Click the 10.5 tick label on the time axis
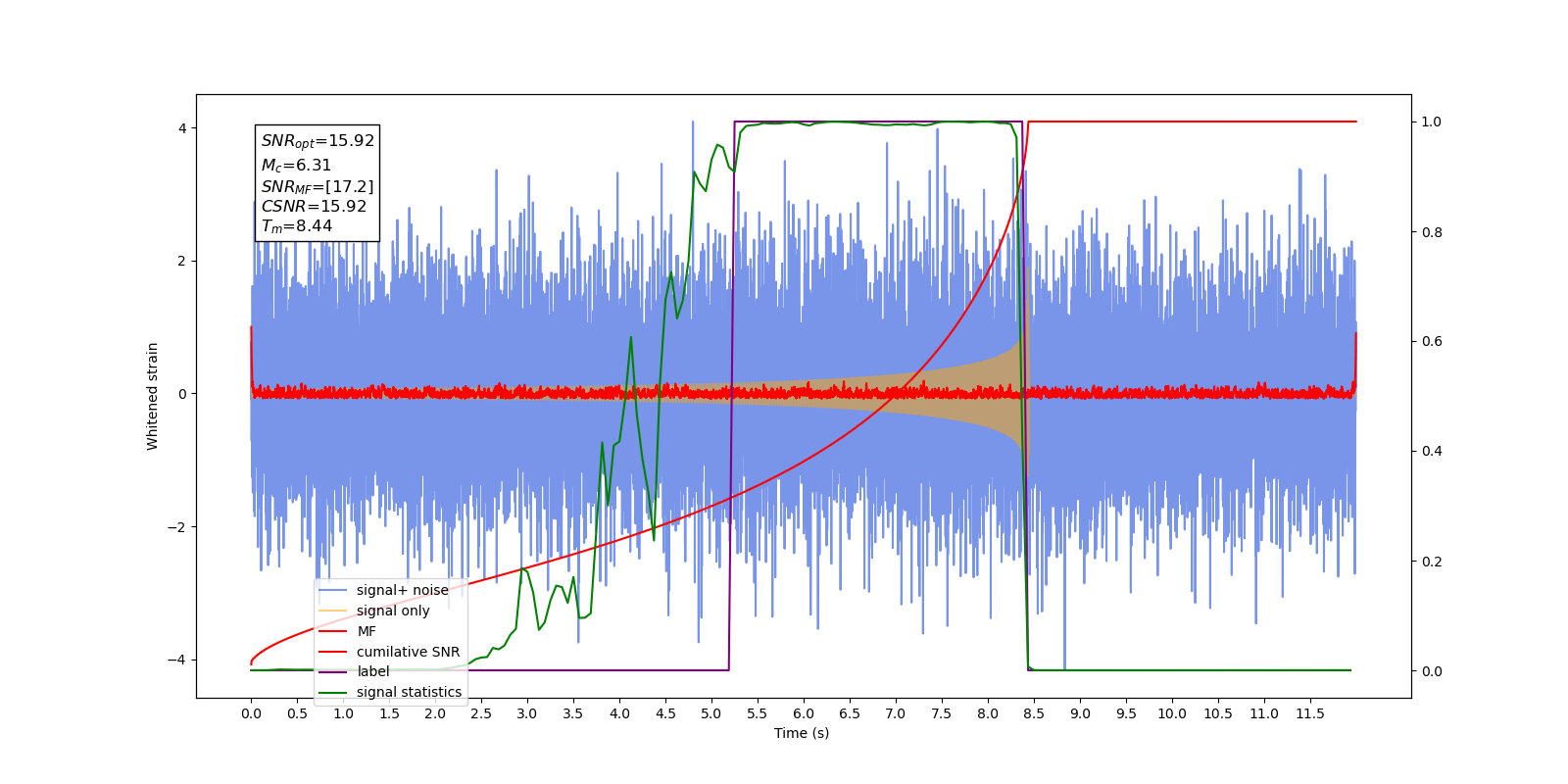Viewport: 1568px width, 784px height. [1218, 714]
